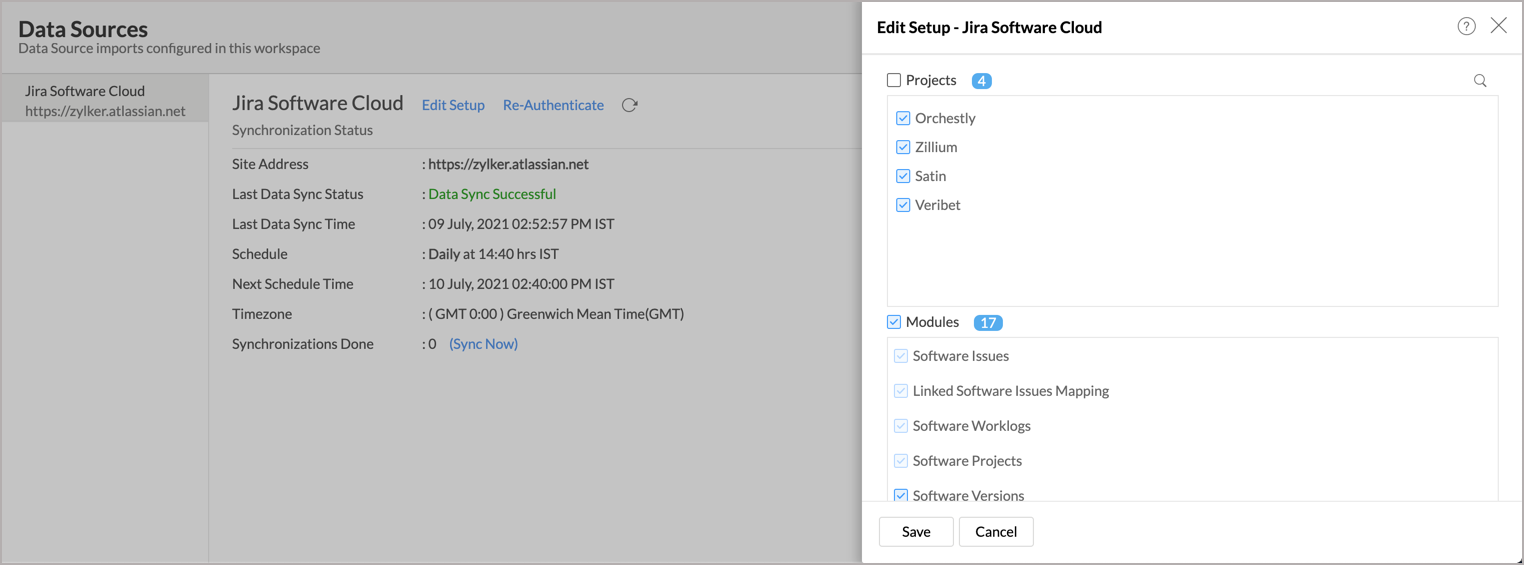Viewport: 1524px width, 565px height.
Task: Uncheck the Veribet project
Action: point(903,205)
